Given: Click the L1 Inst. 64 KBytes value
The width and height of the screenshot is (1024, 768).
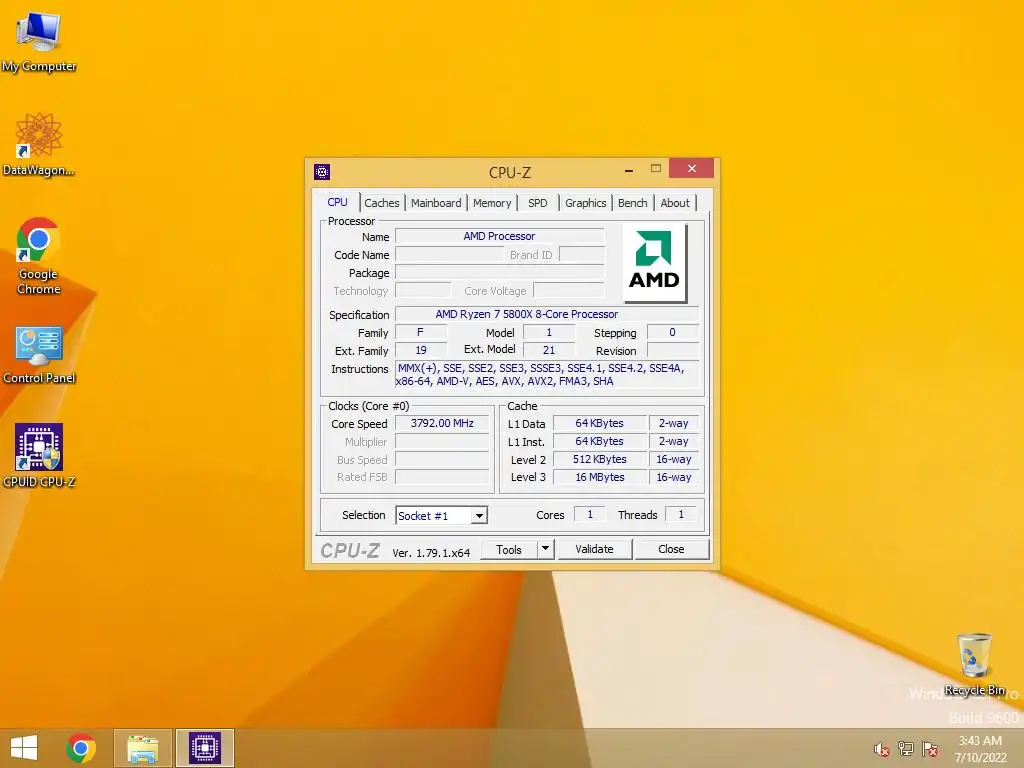Looking at the screenshot, I should [x=600, y=441].
